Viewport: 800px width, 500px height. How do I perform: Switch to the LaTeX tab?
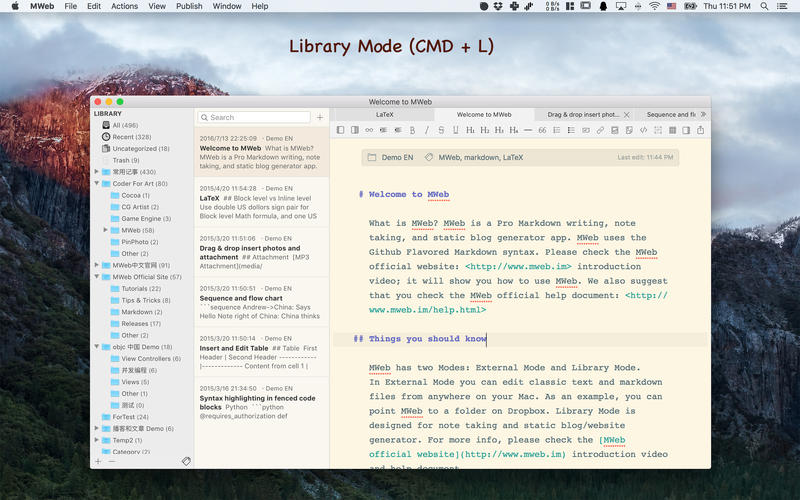384,115
